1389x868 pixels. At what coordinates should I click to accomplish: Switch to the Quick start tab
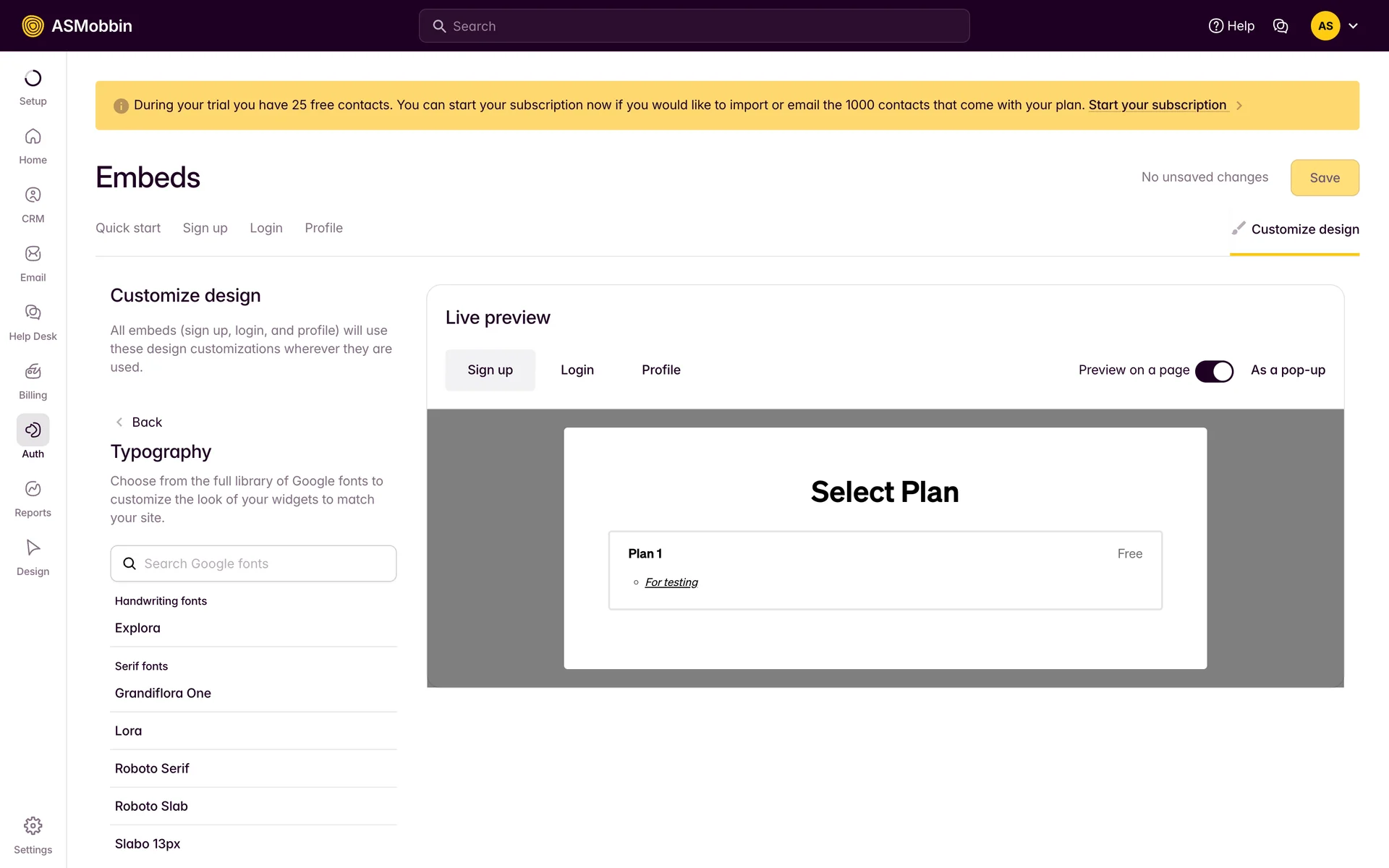point(128,228)
